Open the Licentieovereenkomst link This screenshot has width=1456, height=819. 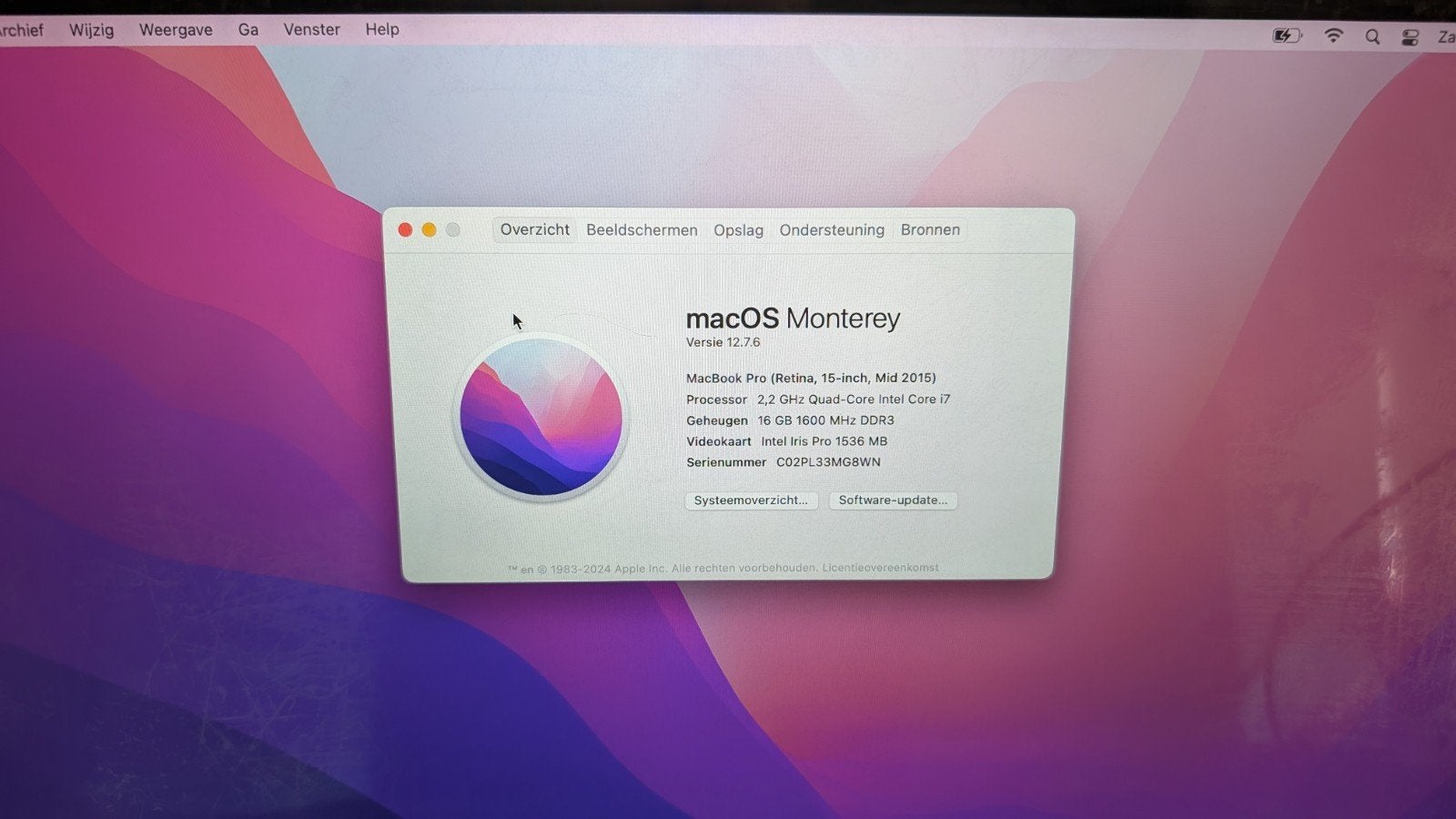tap(880, 568)
